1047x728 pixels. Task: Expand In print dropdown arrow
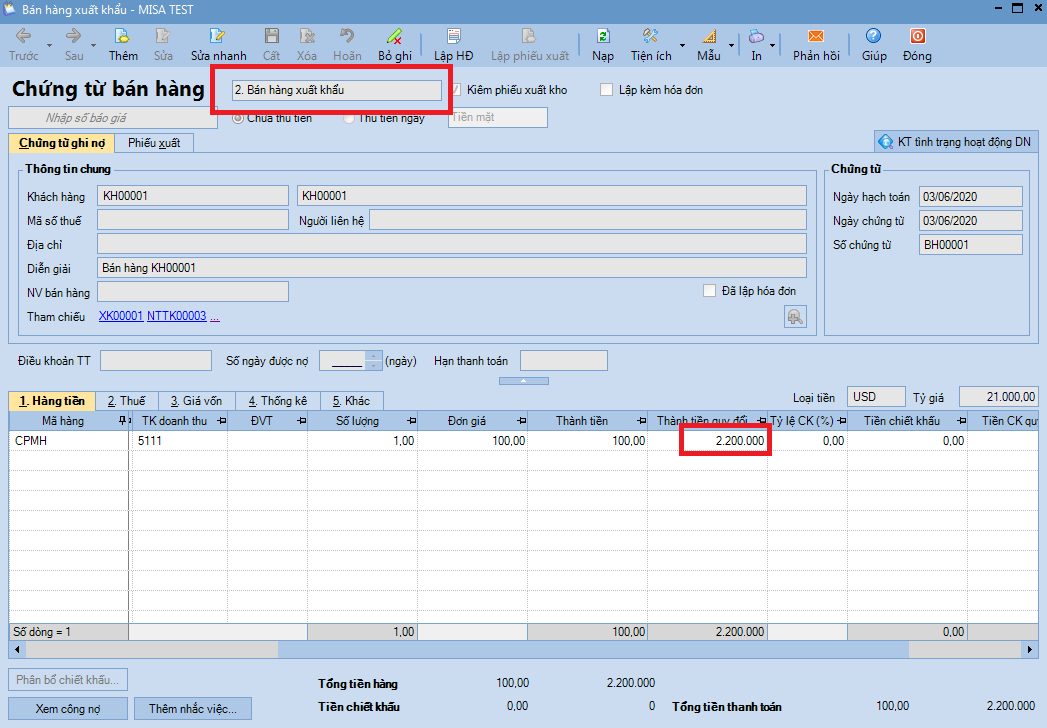point(773,45)
